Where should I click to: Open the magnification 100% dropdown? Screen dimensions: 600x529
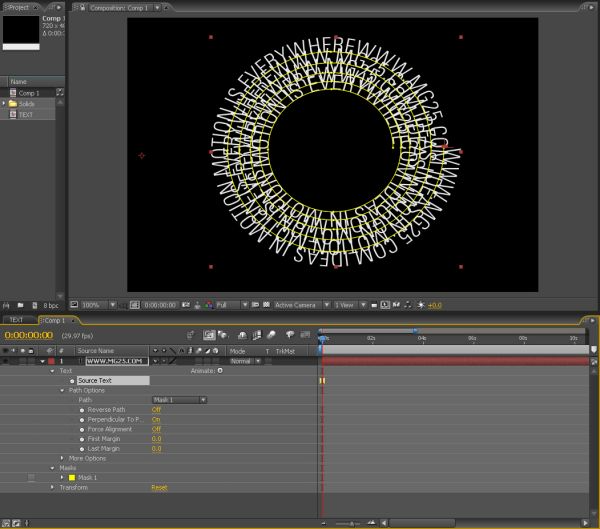[x=98, y=305]
